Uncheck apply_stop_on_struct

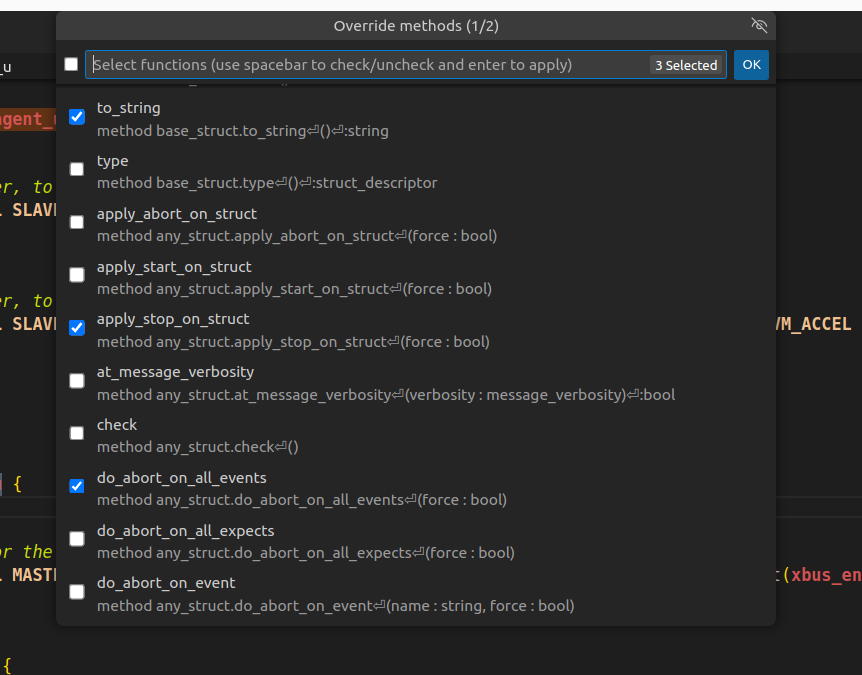[77, 327]
